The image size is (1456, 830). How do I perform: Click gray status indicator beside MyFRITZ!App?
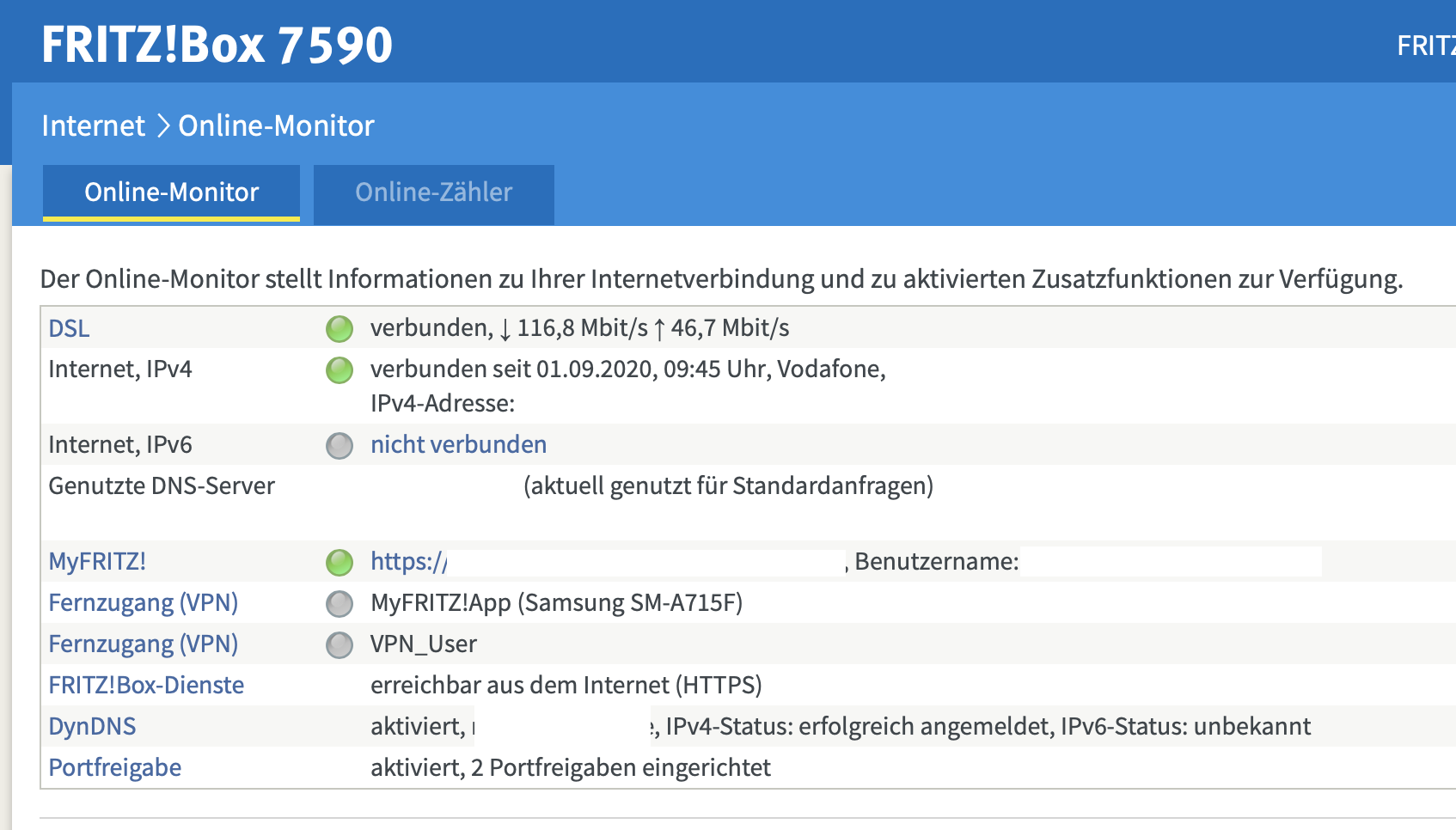pyautogui.click(x=340, y=603)
